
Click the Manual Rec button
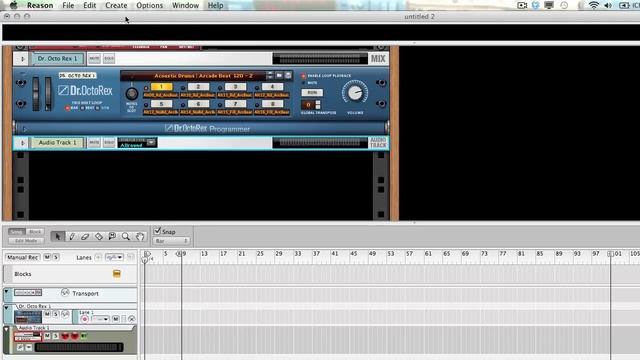[x=23, y=257]
